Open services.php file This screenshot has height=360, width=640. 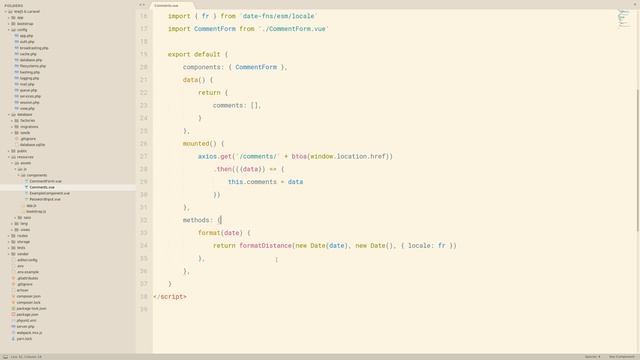tap(30, 96)
